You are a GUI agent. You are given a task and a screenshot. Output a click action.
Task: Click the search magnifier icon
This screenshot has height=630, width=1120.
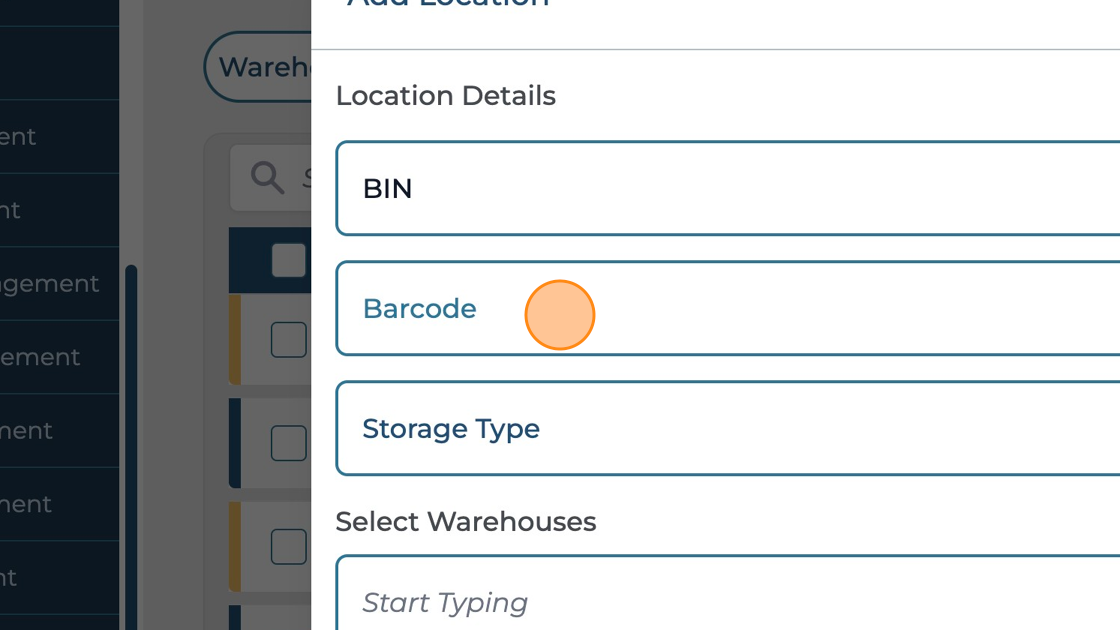coord(267,178)
